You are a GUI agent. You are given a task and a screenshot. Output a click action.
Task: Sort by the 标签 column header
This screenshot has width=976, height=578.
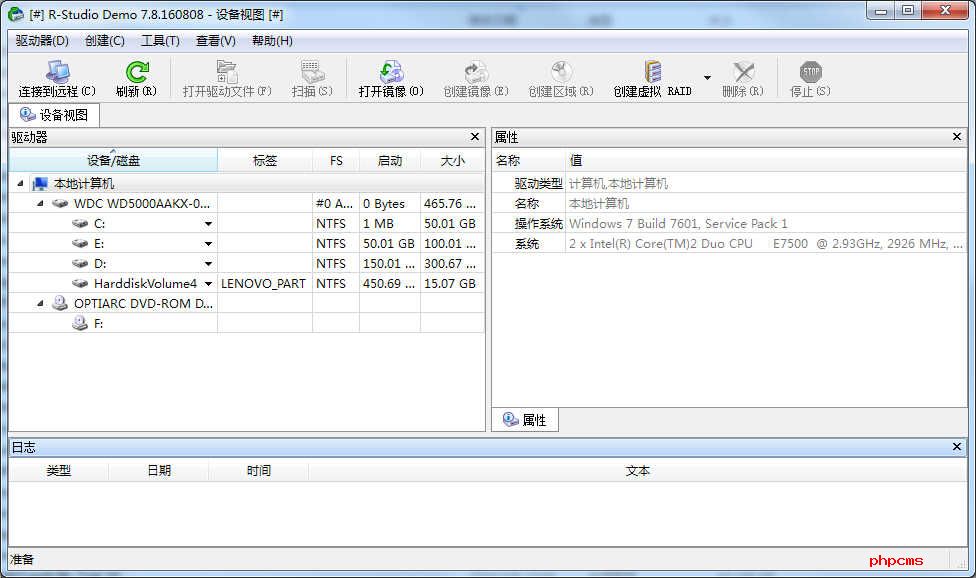pyautogui.click(x=265, y=161)
